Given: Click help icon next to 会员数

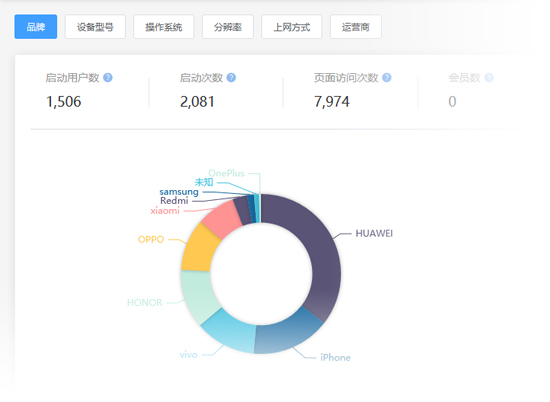Looking at the screenshot, I should pos(489,78).
